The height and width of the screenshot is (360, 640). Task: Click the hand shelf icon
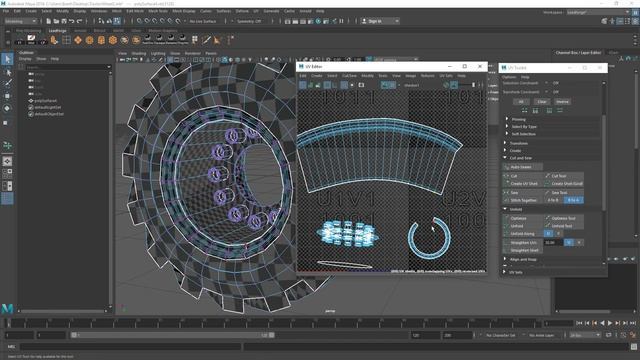(54, 40)
